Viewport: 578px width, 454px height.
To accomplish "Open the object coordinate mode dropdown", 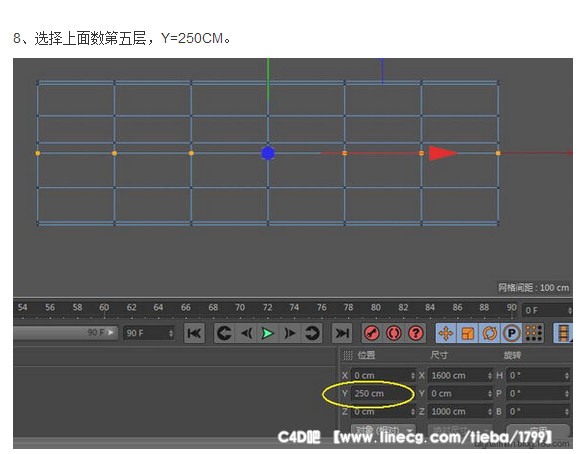I will coord(383,430).
